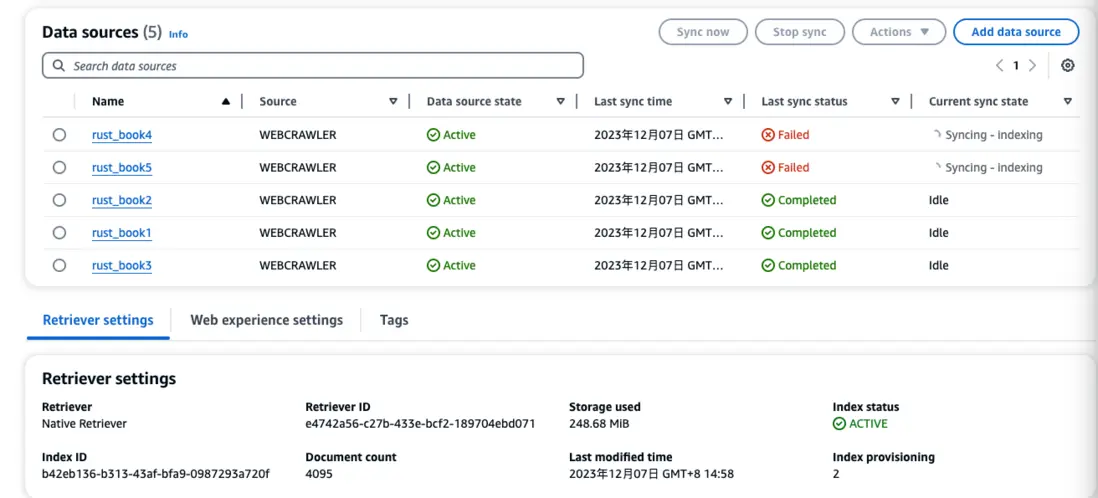Screen dimensions: 1098x498
Task: Sort by Last sync time arrow
Action: pos(728,102)
